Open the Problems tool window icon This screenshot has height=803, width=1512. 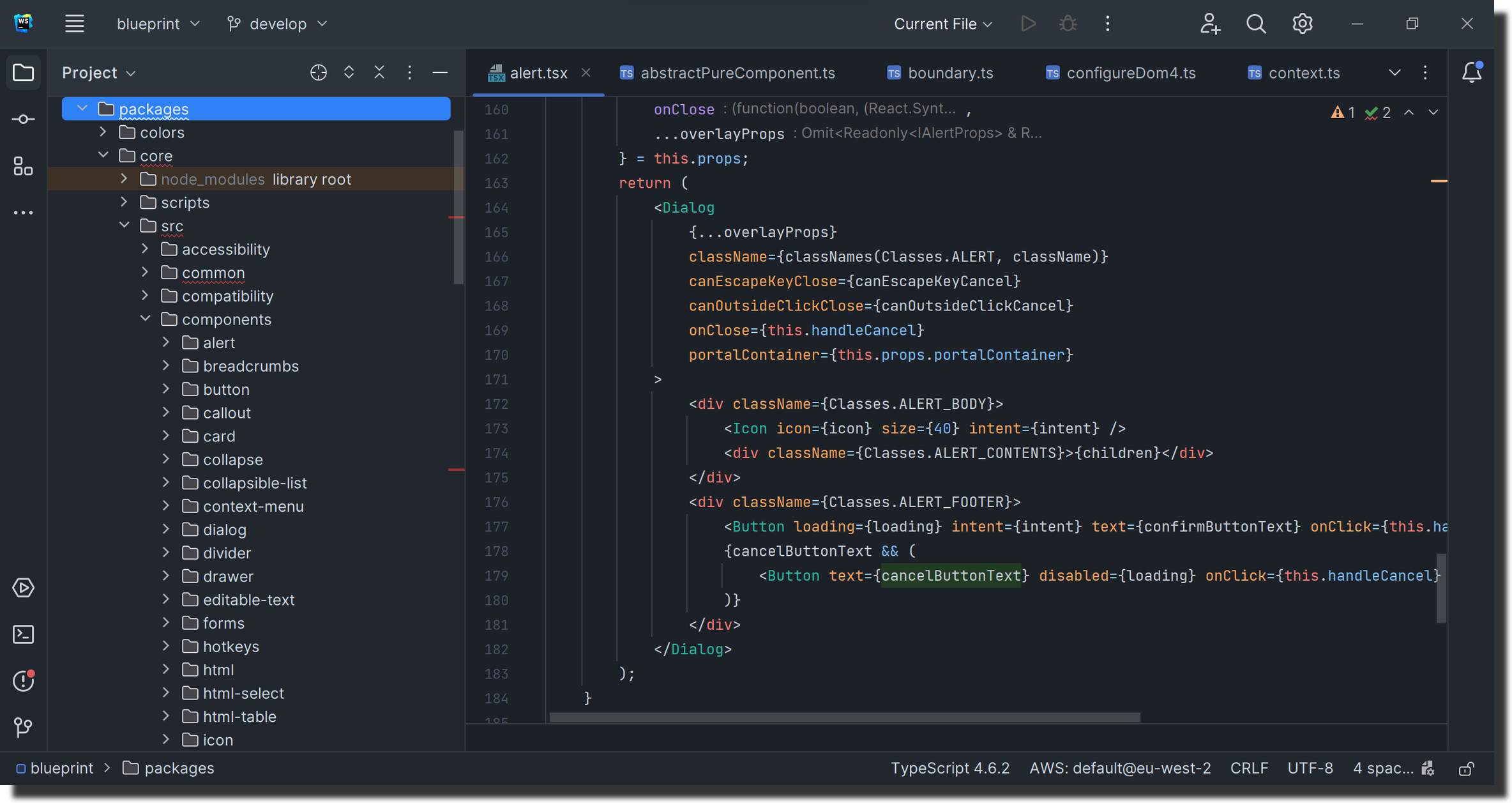(23, 681)
